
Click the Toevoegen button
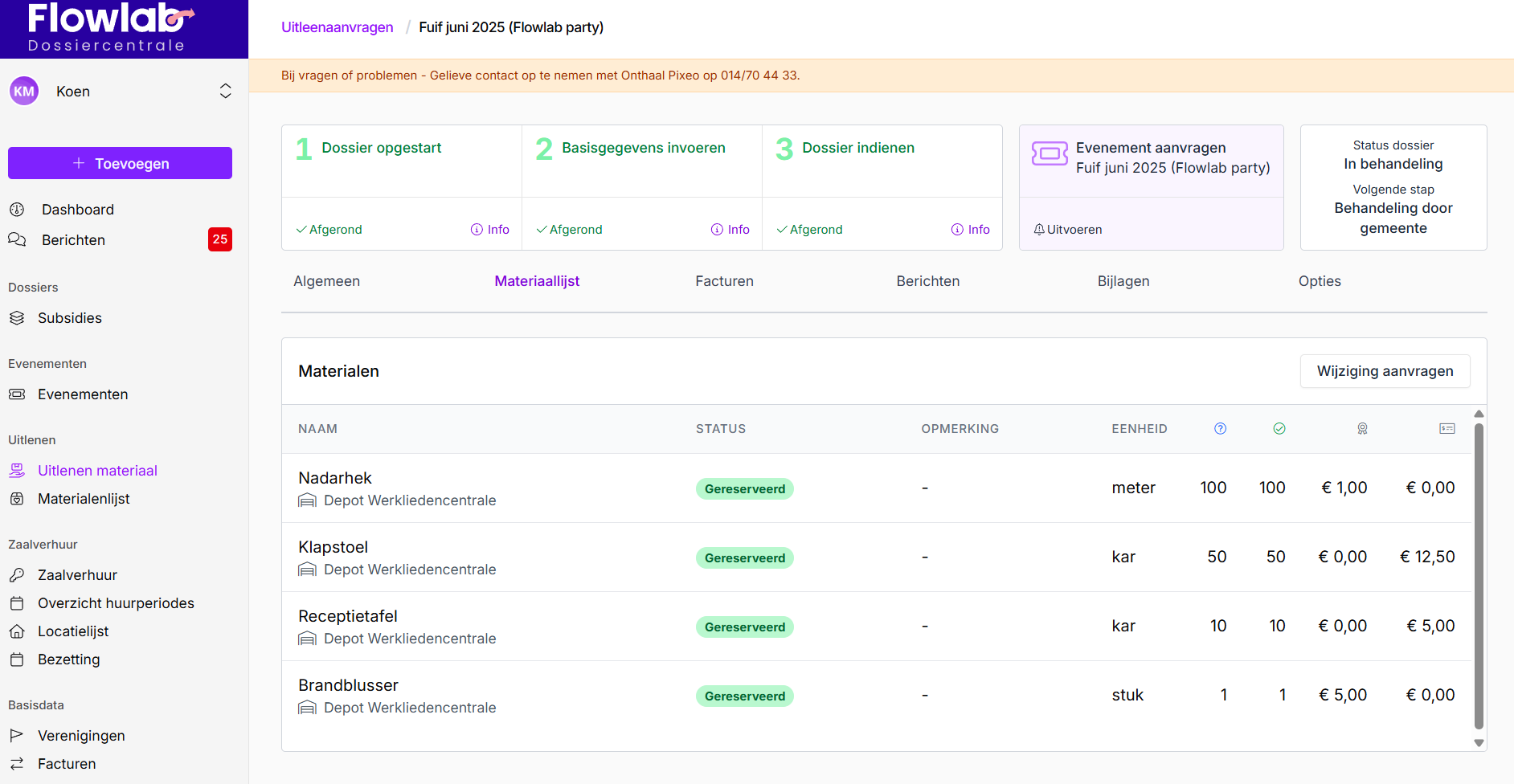pyautogui.click(x=120, y=163)
